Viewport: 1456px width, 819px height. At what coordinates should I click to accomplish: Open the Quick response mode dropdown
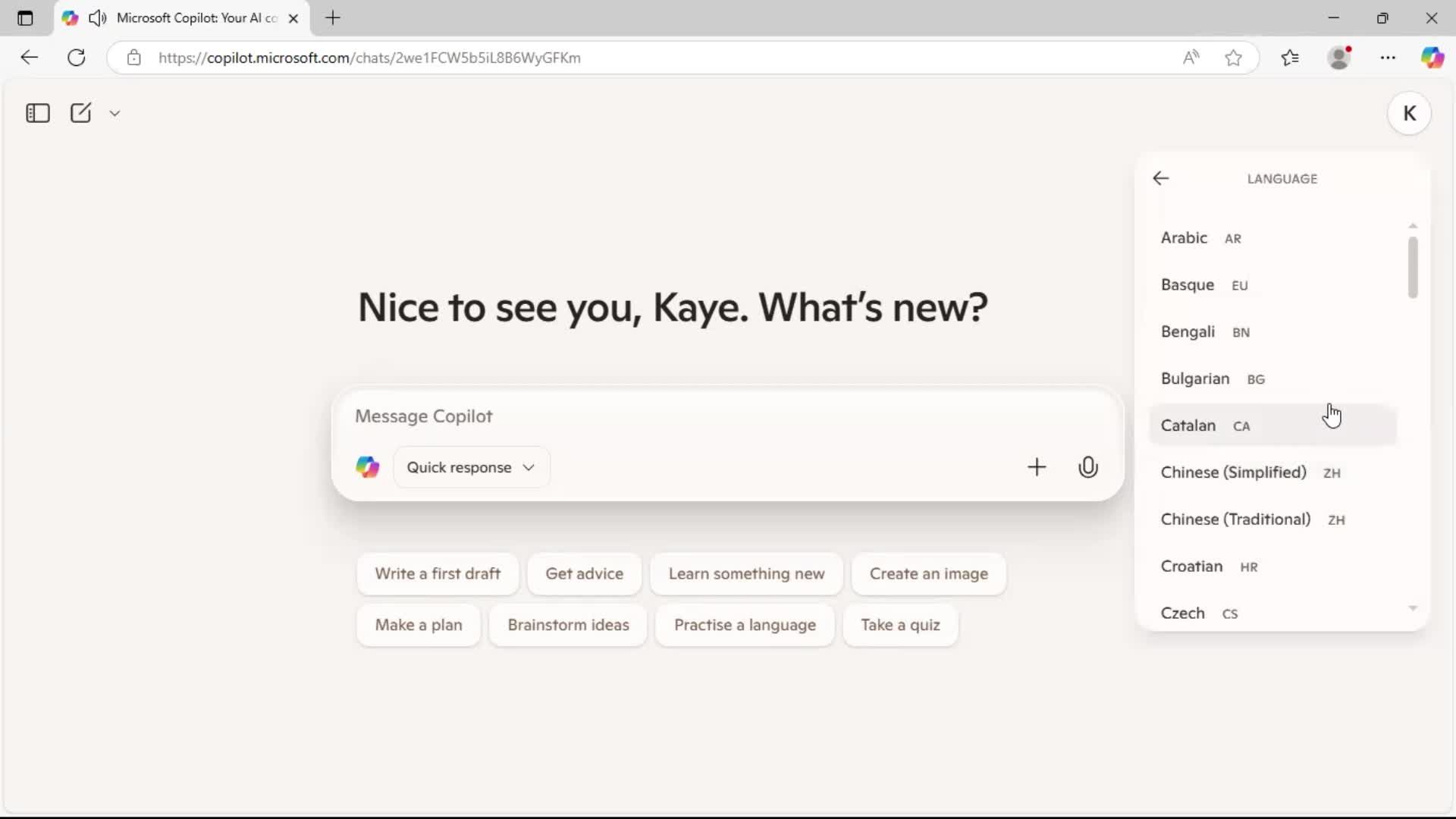tap(471, 467)
